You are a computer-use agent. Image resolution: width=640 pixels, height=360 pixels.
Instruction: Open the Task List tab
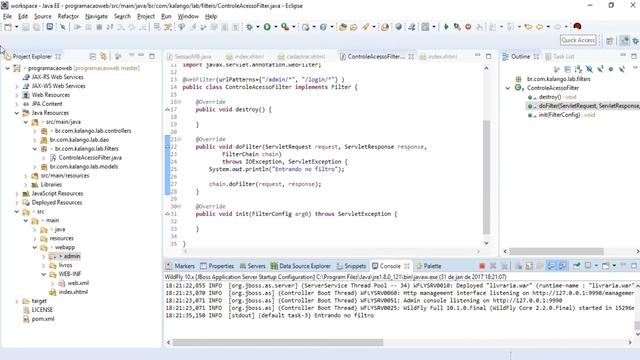(x=560, y=56)
